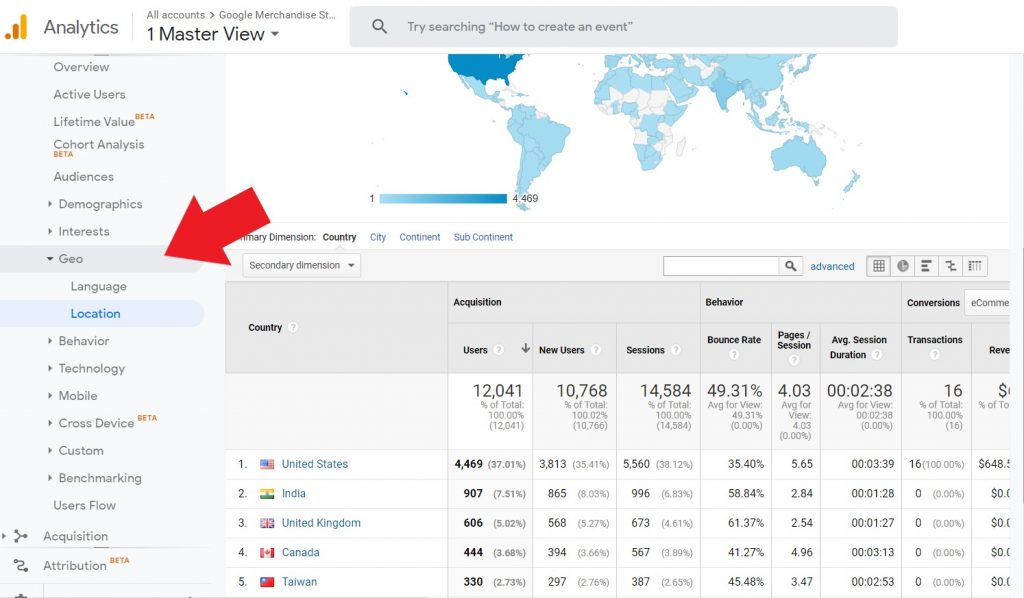1024x598 pixels.
Task: Open the Taiwan country link
Action: (x=299, y=582)
